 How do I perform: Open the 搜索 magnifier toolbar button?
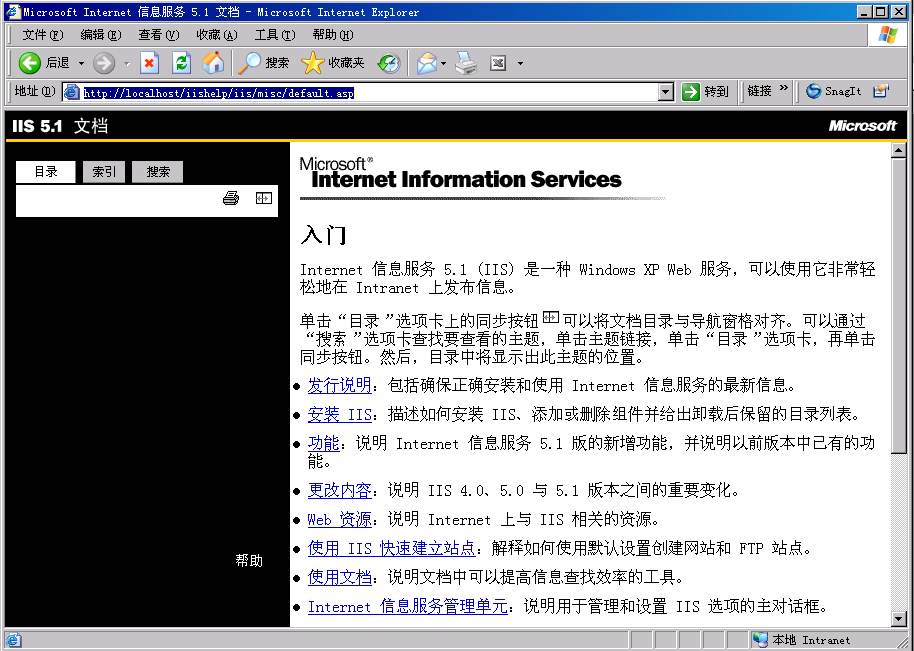point(264,62)
